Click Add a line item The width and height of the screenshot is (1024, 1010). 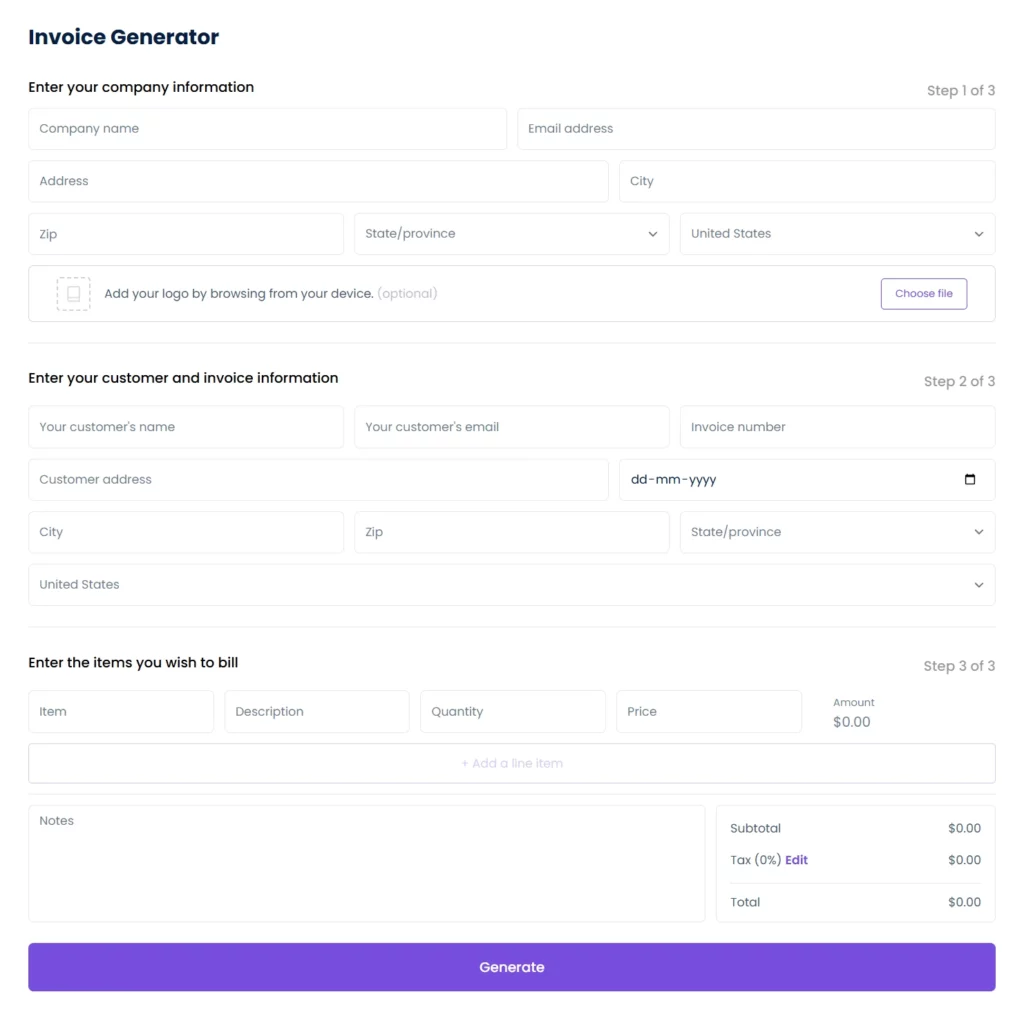pyautogui.click(x=512, y=762)
